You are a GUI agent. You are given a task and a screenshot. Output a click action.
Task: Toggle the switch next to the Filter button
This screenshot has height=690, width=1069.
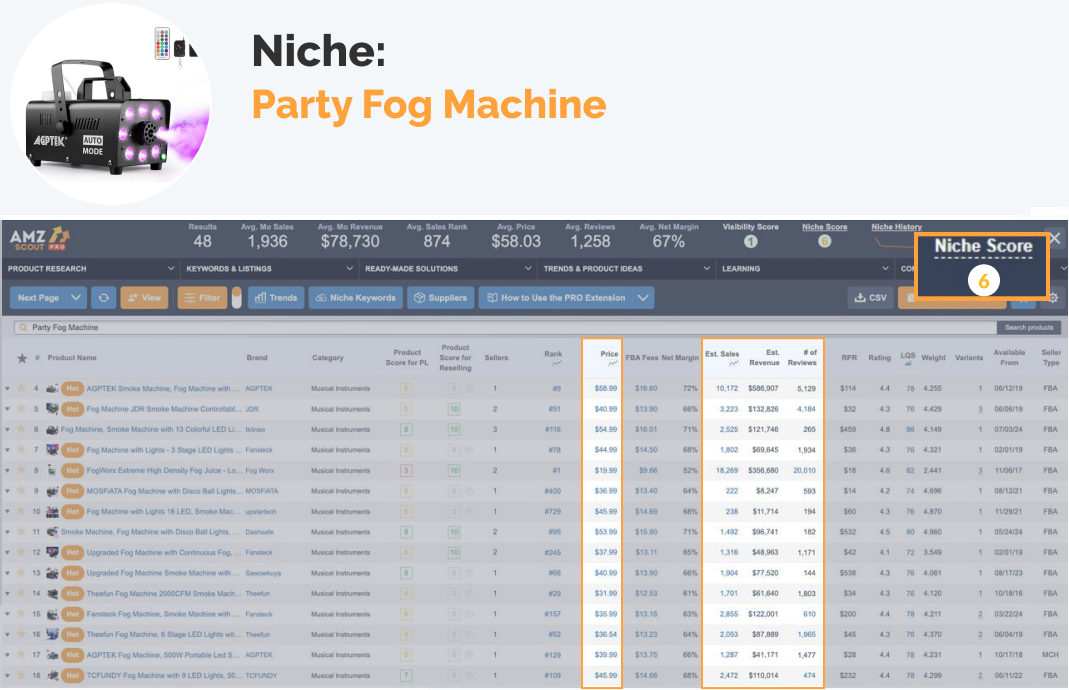pos(237,297)
